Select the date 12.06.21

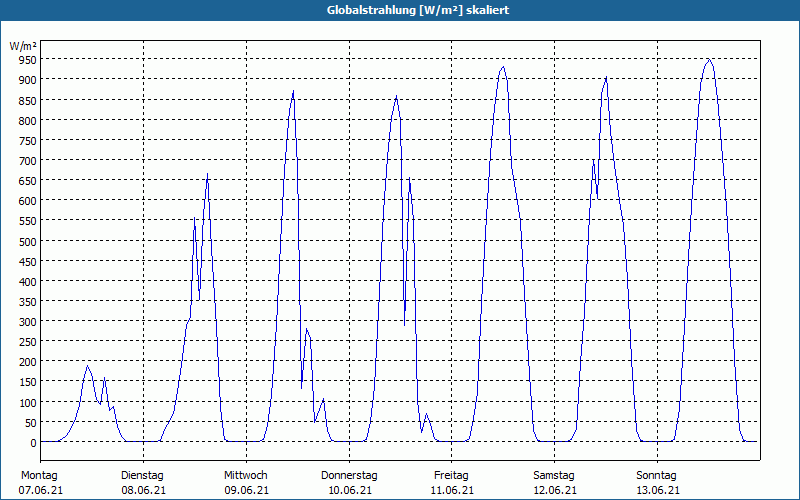(555, 490)
